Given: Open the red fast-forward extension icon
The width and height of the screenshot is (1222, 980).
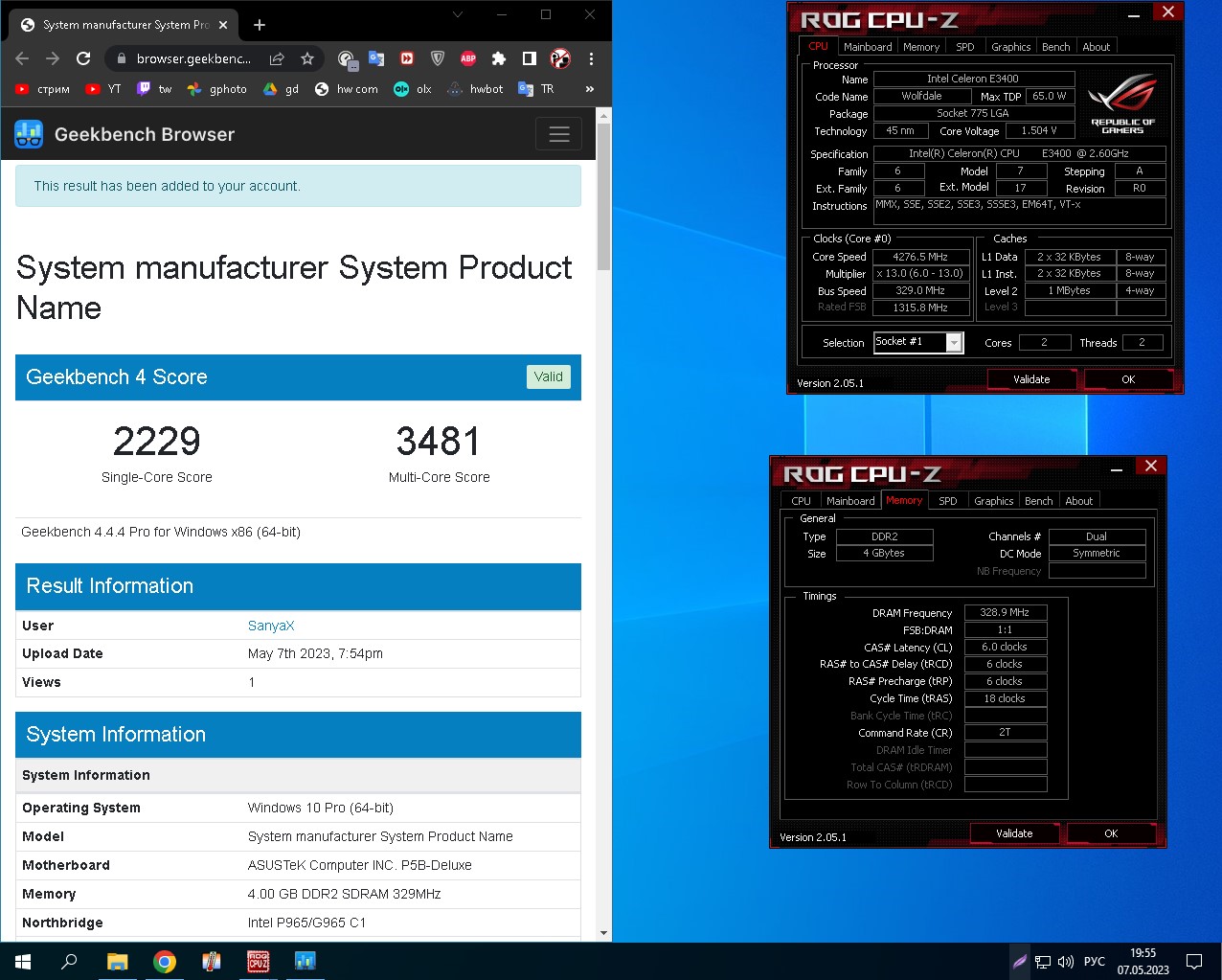Looking at the screenshot, I should point(407,58).
